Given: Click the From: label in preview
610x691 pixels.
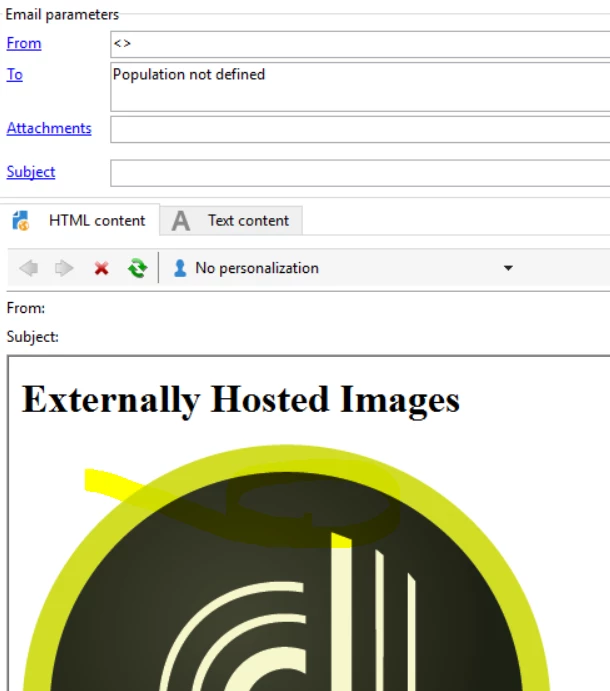Looking at the screenshot, I should (x=26, y=308).
